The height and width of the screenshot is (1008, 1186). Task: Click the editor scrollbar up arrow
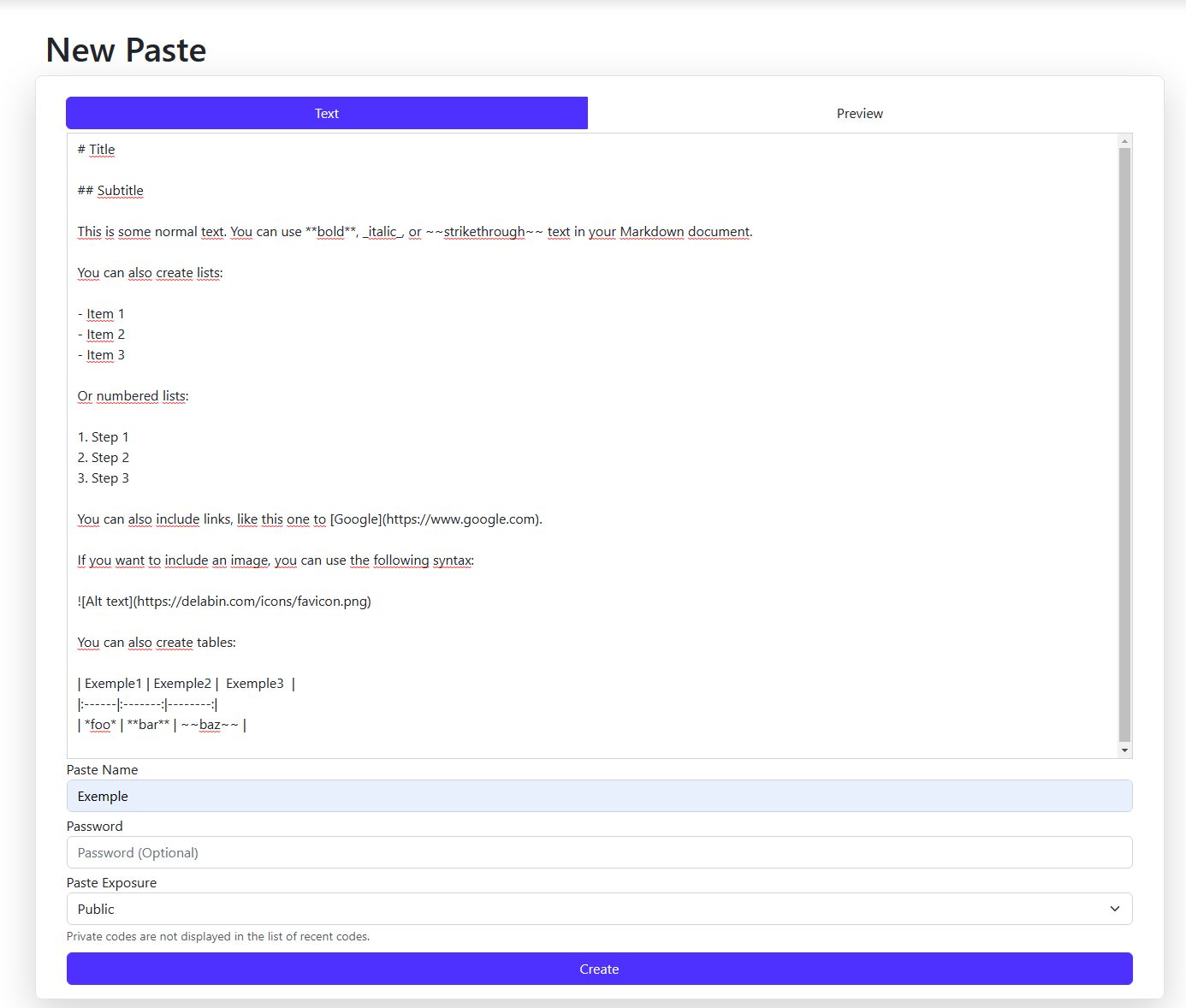click(1124, 139)
